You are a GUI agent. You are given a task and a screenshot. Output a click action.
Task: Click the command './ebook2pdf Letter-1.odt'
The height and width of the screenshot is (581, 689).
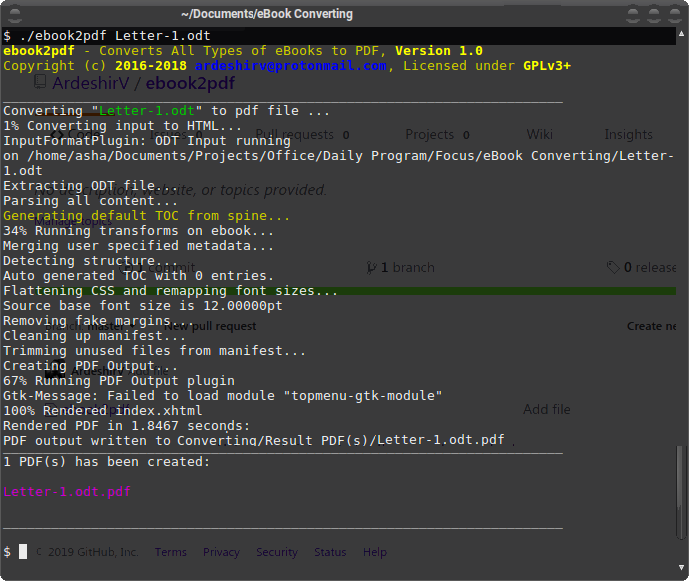click(x=115, y=36)
